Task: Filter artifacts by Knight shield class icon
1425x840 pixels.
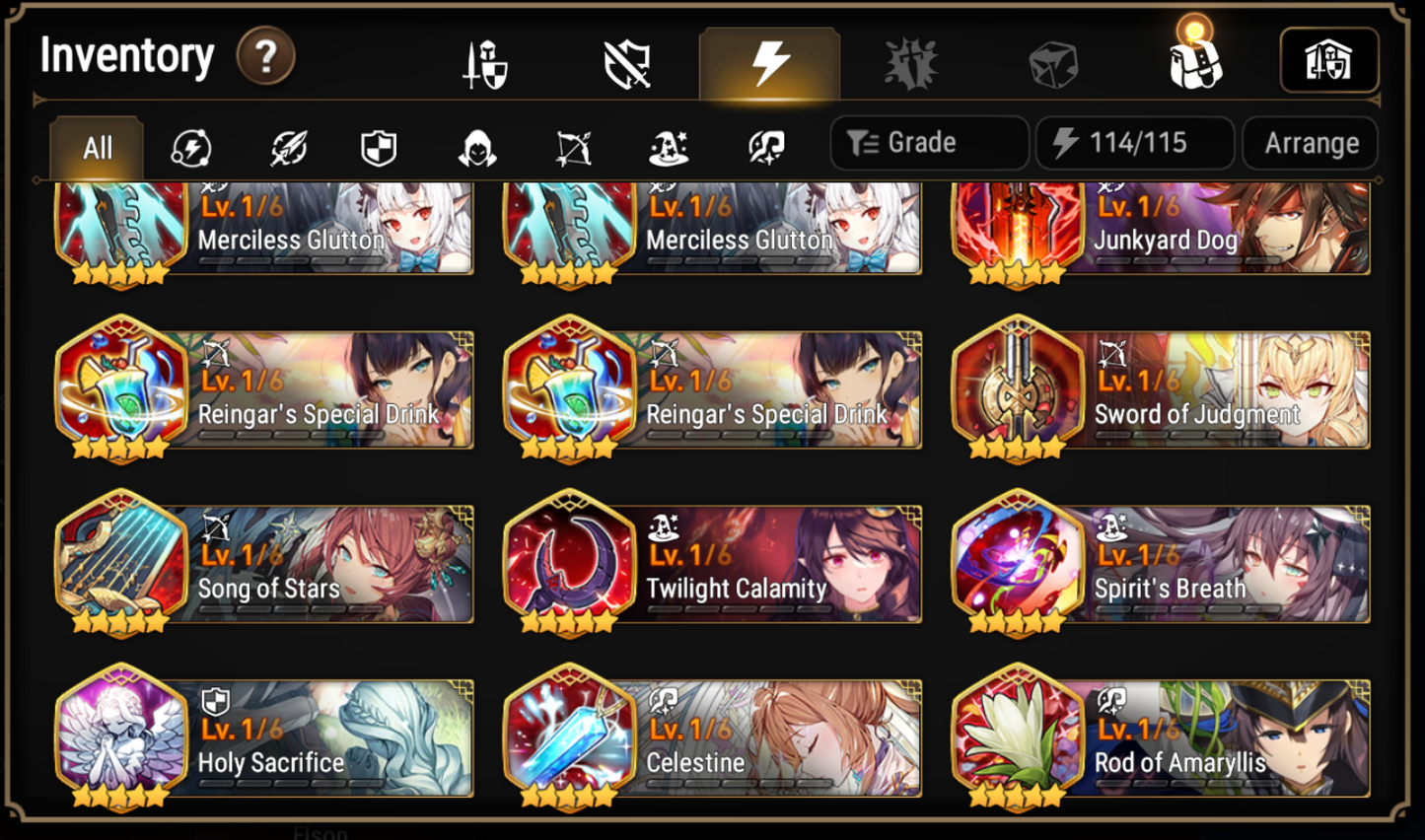Action: (x=379, y=148)
